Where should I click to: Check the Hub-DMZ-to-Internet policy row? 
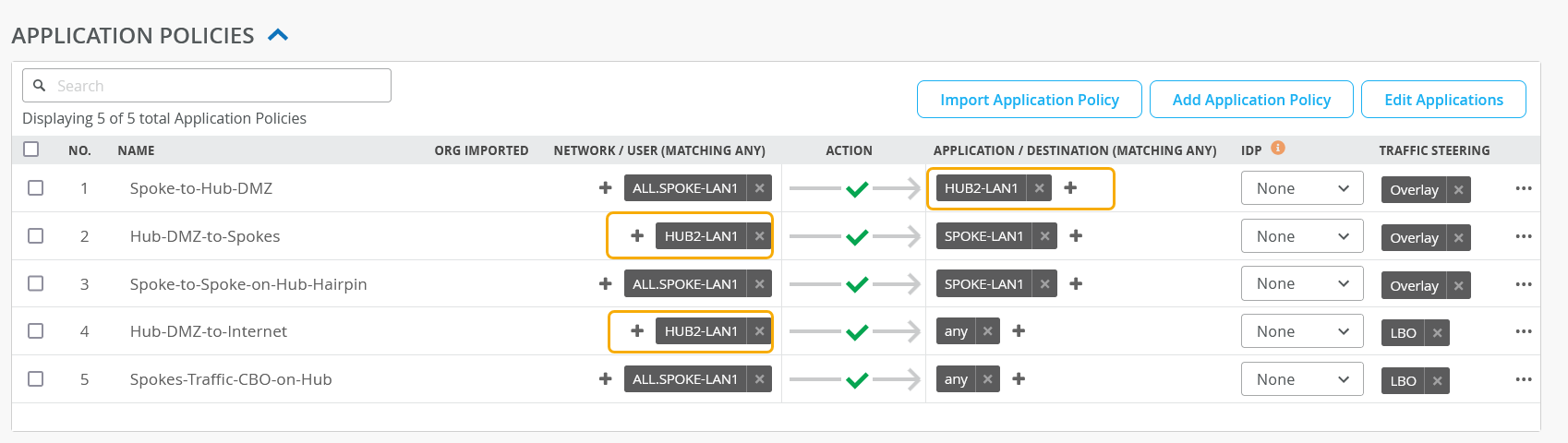(x=36, y=331)
